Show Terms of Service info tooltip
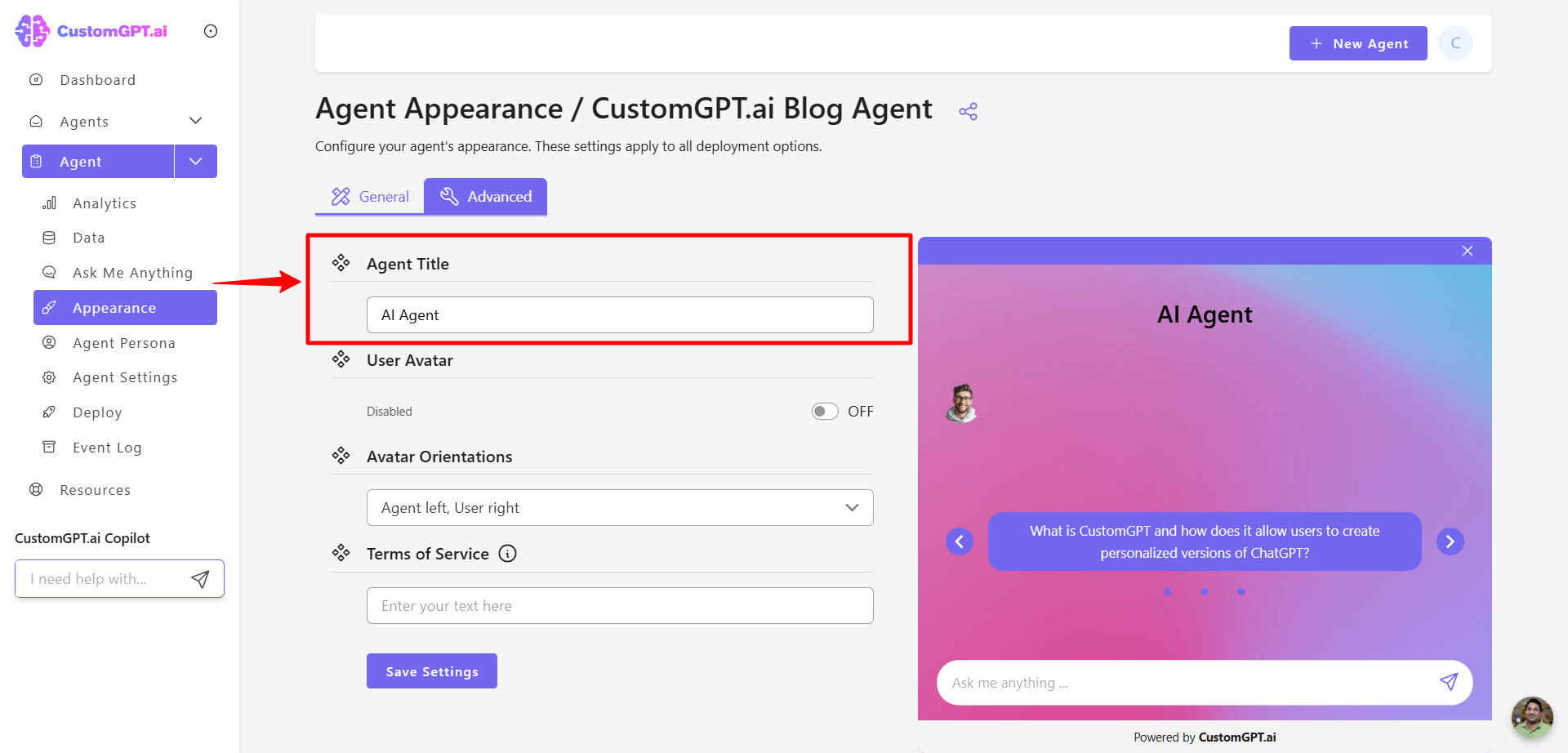Image resolution: width=1568 pixels, height=753 pixels. [508, 554]
